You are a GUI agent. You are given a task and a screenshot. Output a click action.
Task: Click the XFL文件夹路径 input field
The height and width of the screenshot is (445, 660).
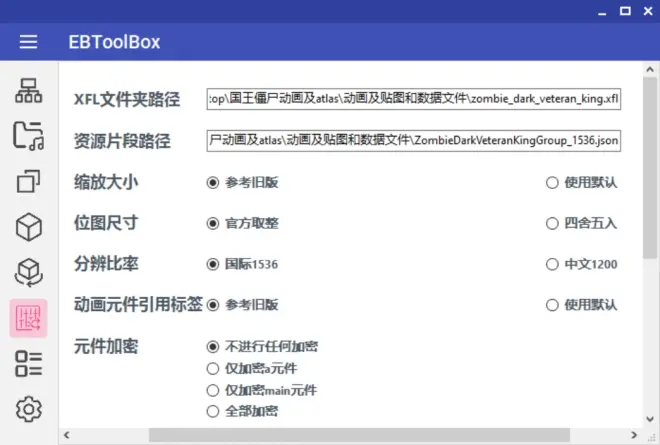pos(414,99)
